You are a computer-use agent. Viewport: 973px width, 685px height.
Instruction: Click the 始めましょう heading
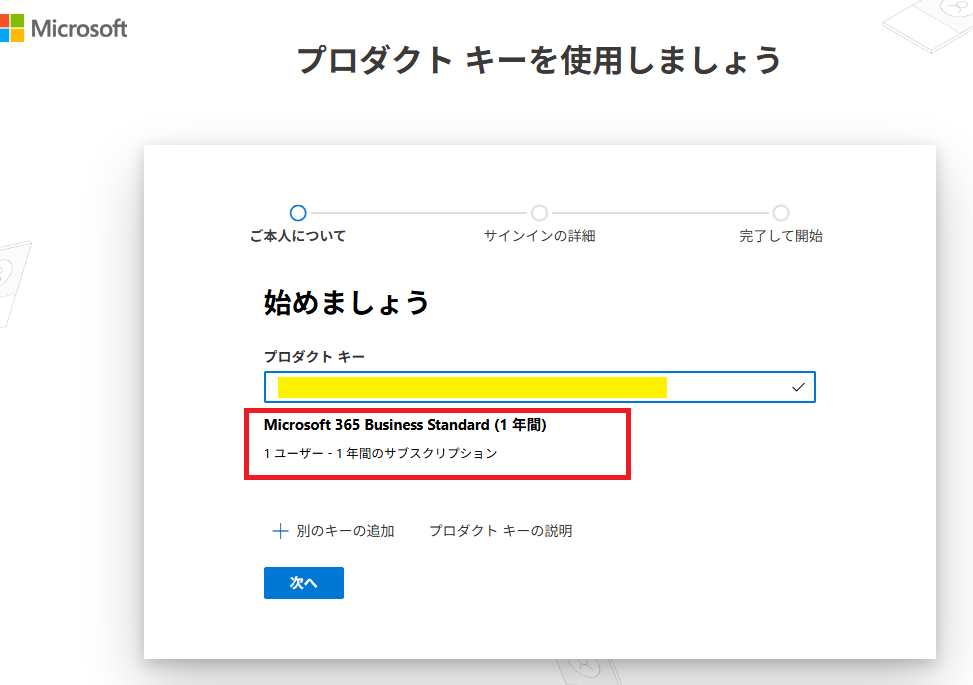click(x=346, y=302)
